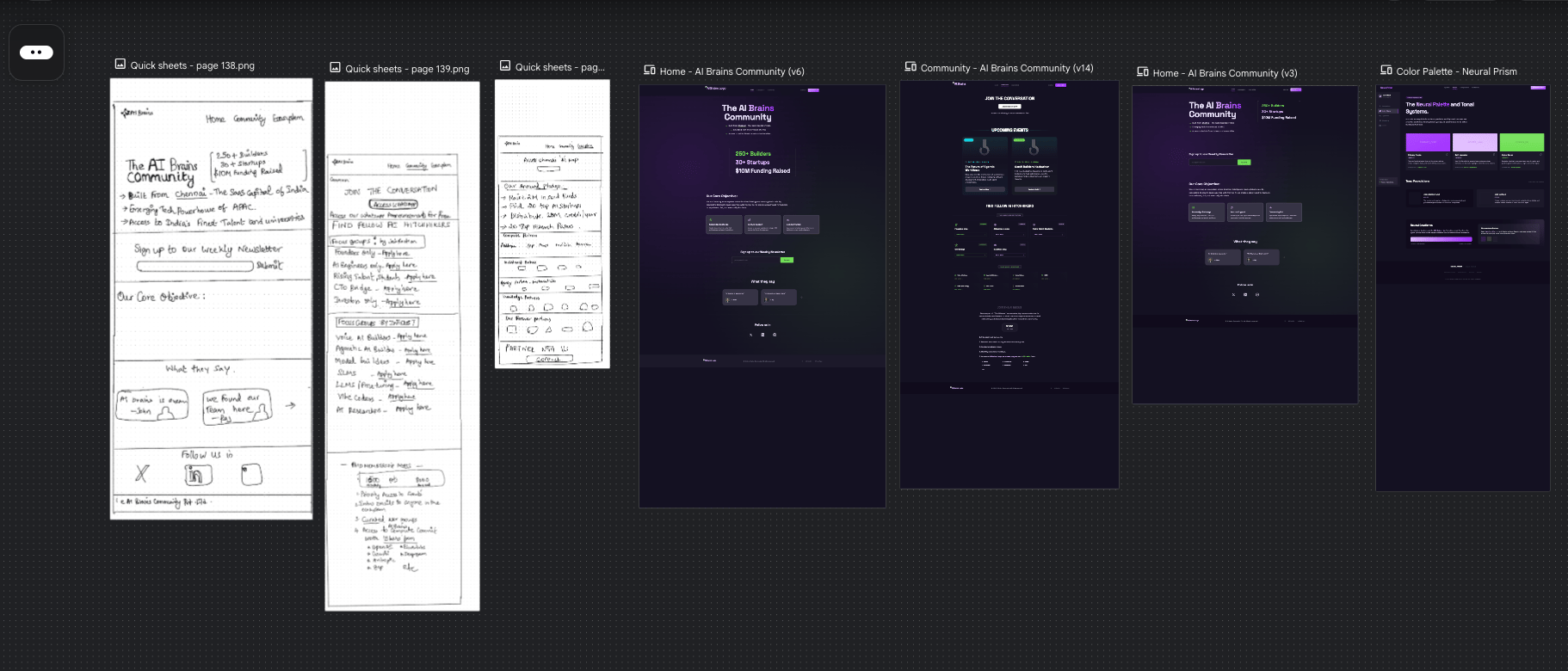This screenshot has width=1568, height=671.
Task: Click the green swatch in Color Palette frame
Action: tap(1522, 142)
